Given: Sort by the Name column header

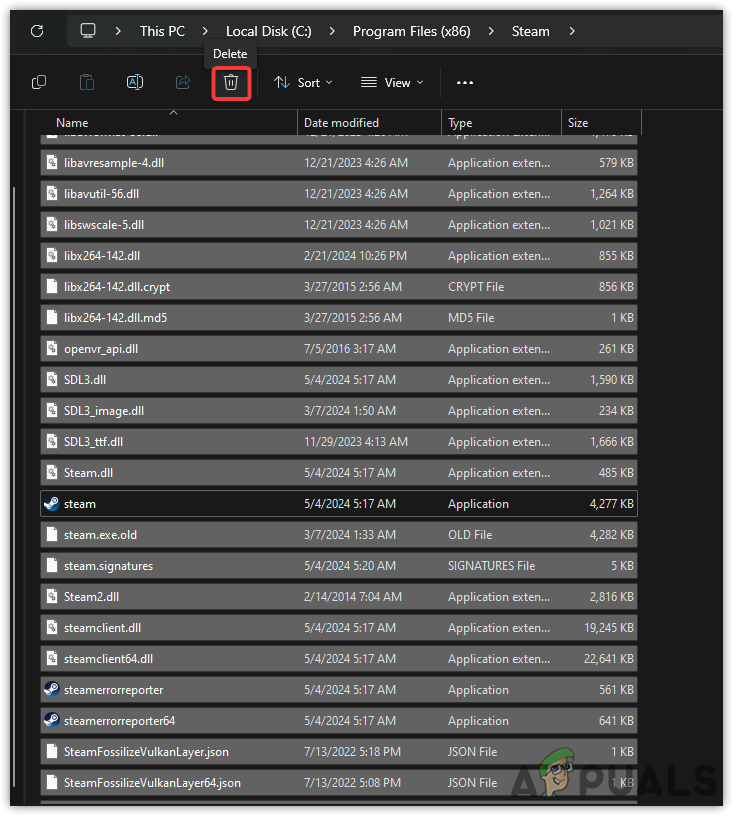Looking at the screenshot, I should 72,123.
